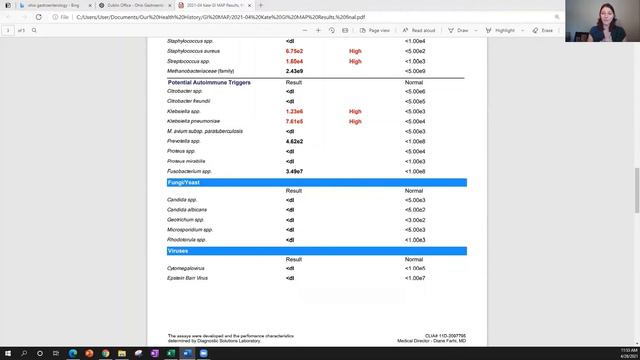
Task: Click the Klebsiella spp. row name
Action: (184, 111)
